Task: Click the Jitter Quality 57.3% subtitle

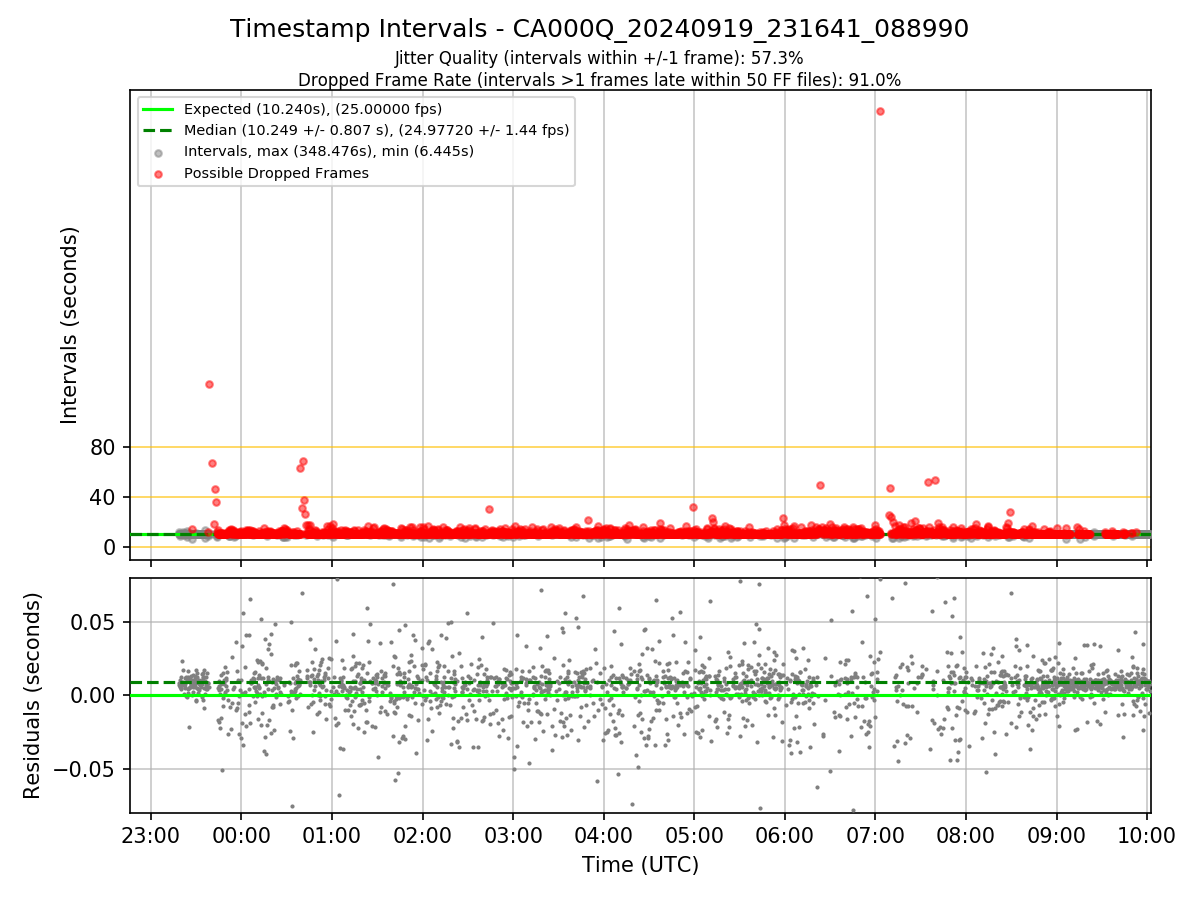Action: click(x=599, y=58)
